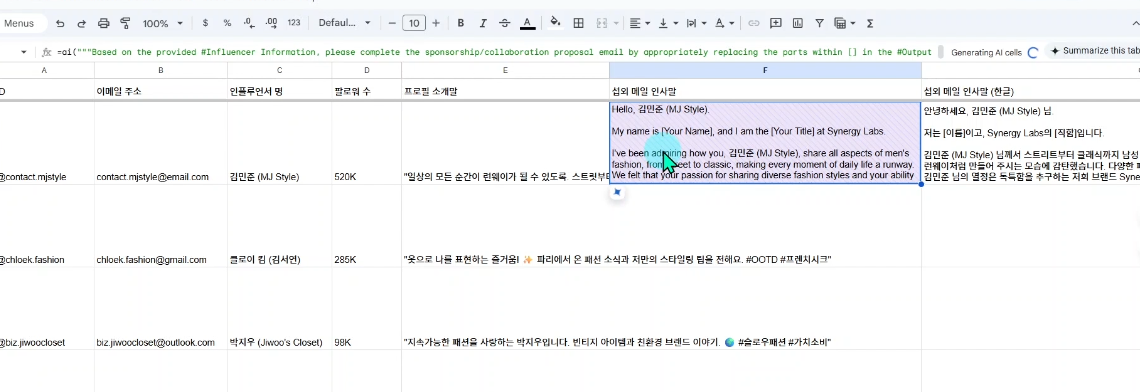Click the 인플루언서 명 header cell
Viewport: 1140px width, 392px height.
click(279, 91)
